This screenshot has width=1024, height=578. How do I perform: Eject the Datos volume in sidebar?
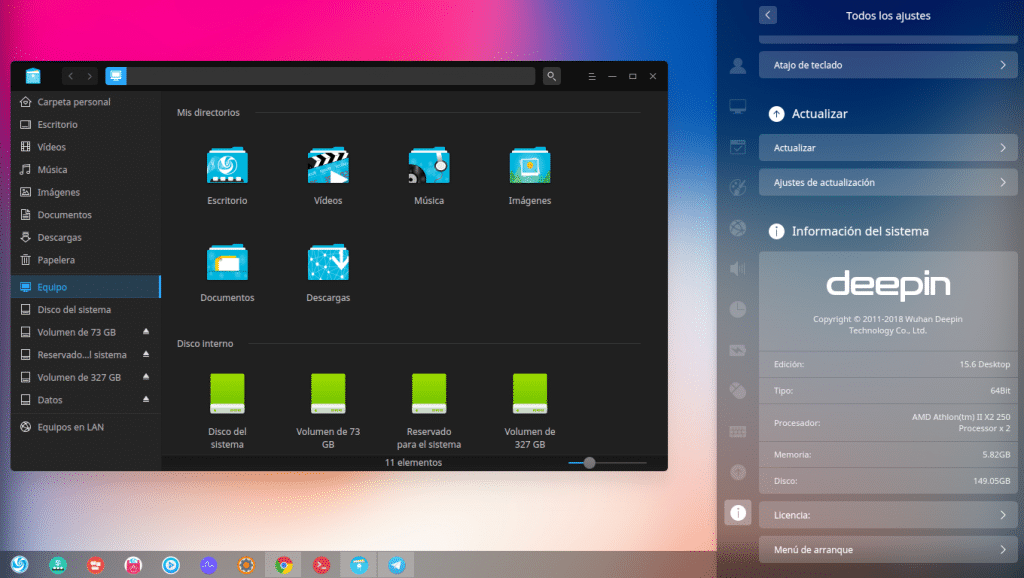pyautogui.click(x=146, y=399)
